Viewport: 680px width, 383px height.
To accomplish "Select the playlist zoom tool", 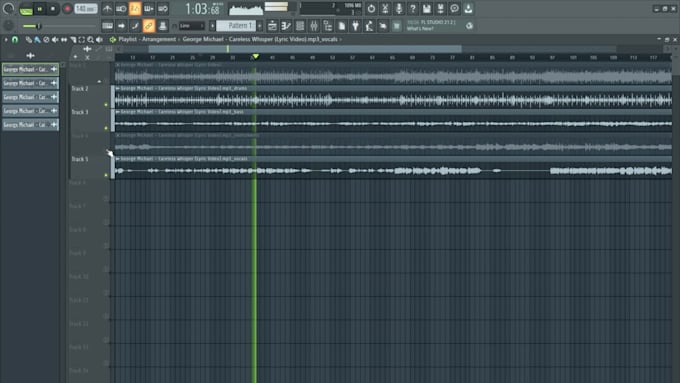I will [91, 39].
